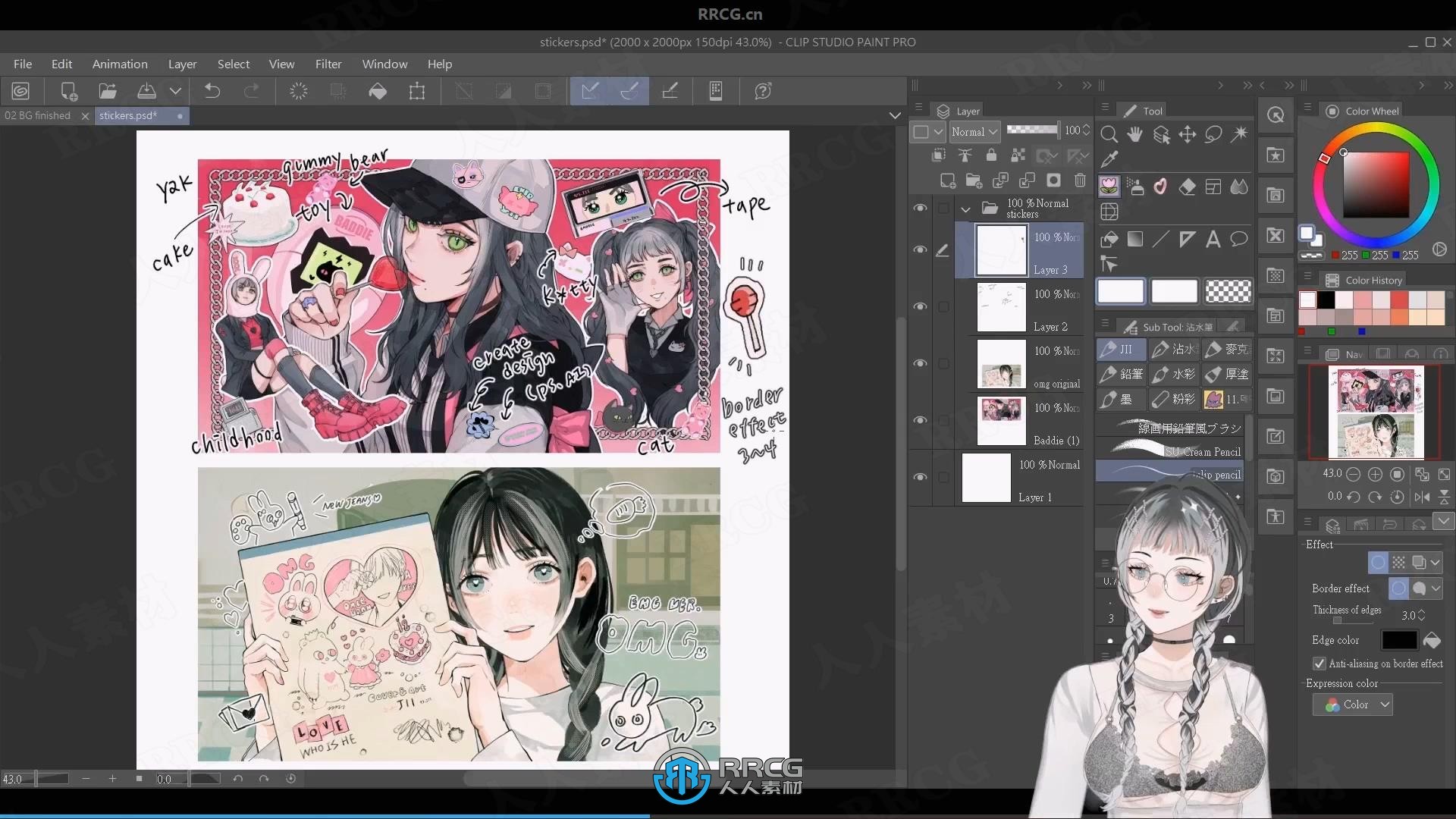Delete layer using the trash icon
The height and width of the screenshot is (819, 1456).
(1080, 180)
